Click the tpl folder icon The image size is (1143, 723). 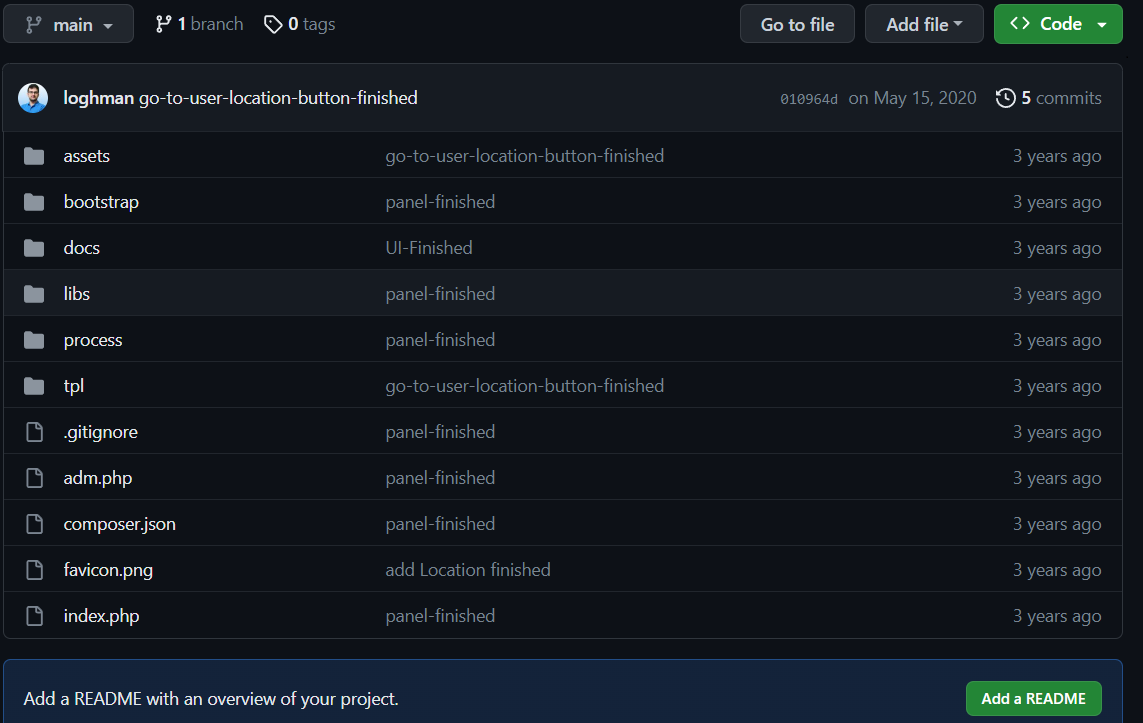[34, 386]
